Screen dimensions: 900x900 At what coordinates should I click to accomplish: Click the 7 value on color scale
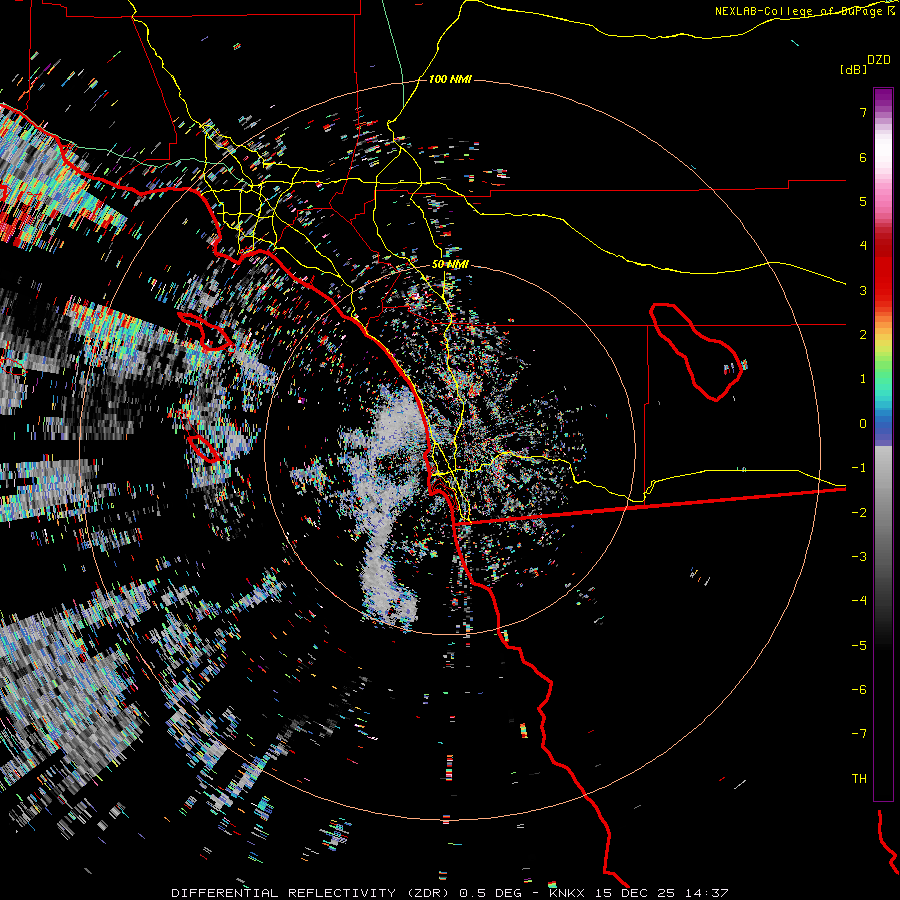pyautogui.click(x=863, y=112)
